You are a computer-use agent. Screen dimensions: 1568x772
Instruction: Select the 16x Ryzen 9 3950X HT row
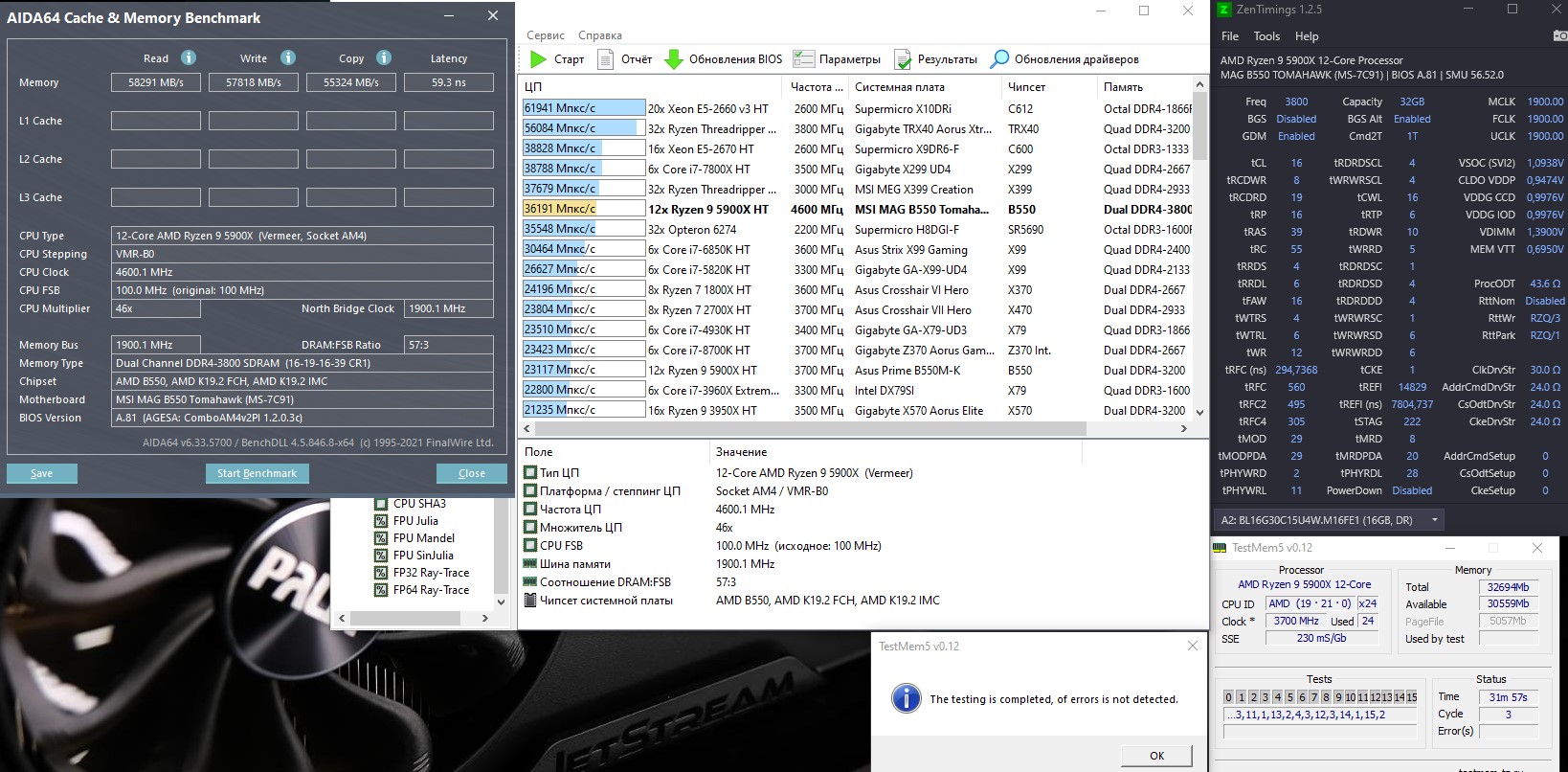coord(857,410)
